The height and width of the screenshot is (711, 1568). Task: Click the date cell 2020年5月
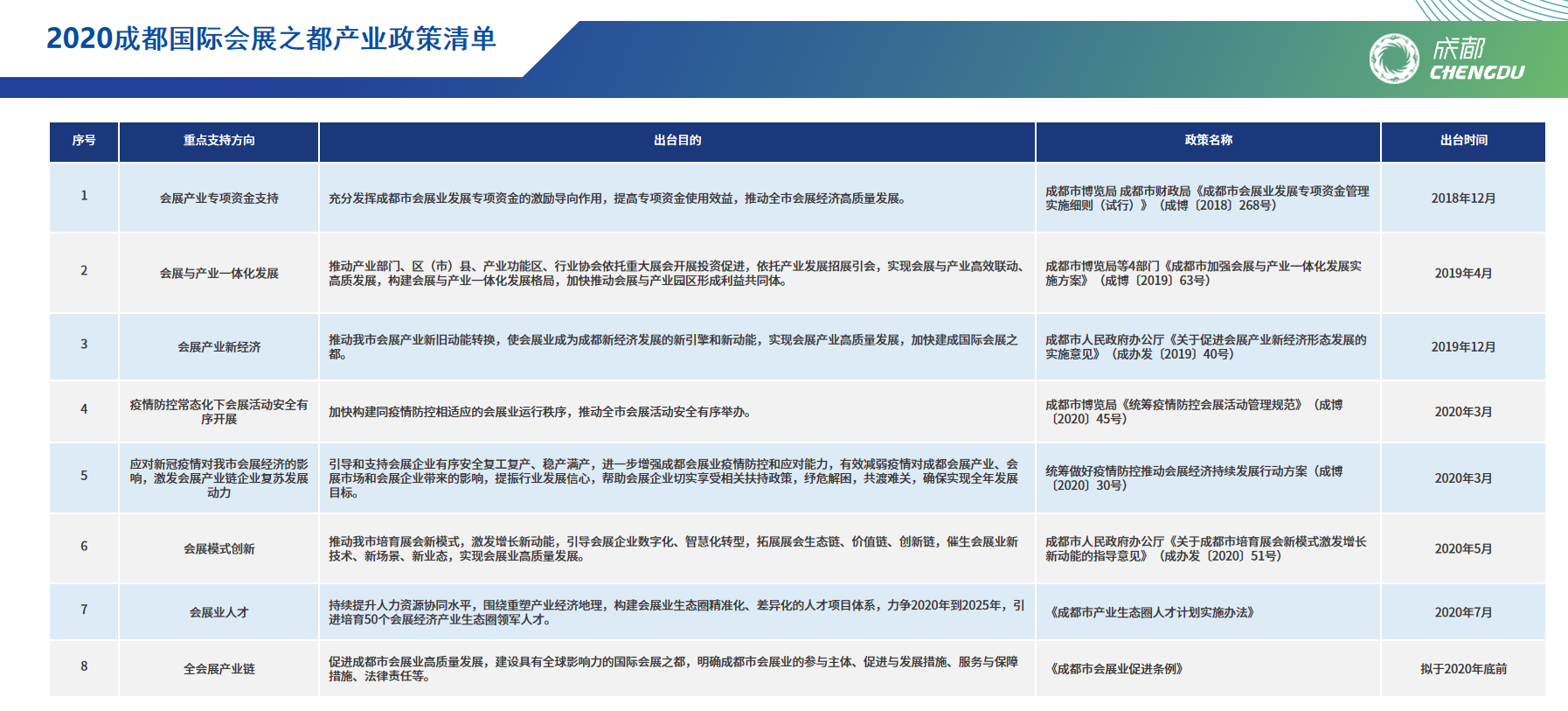[x=1464, y=548]
